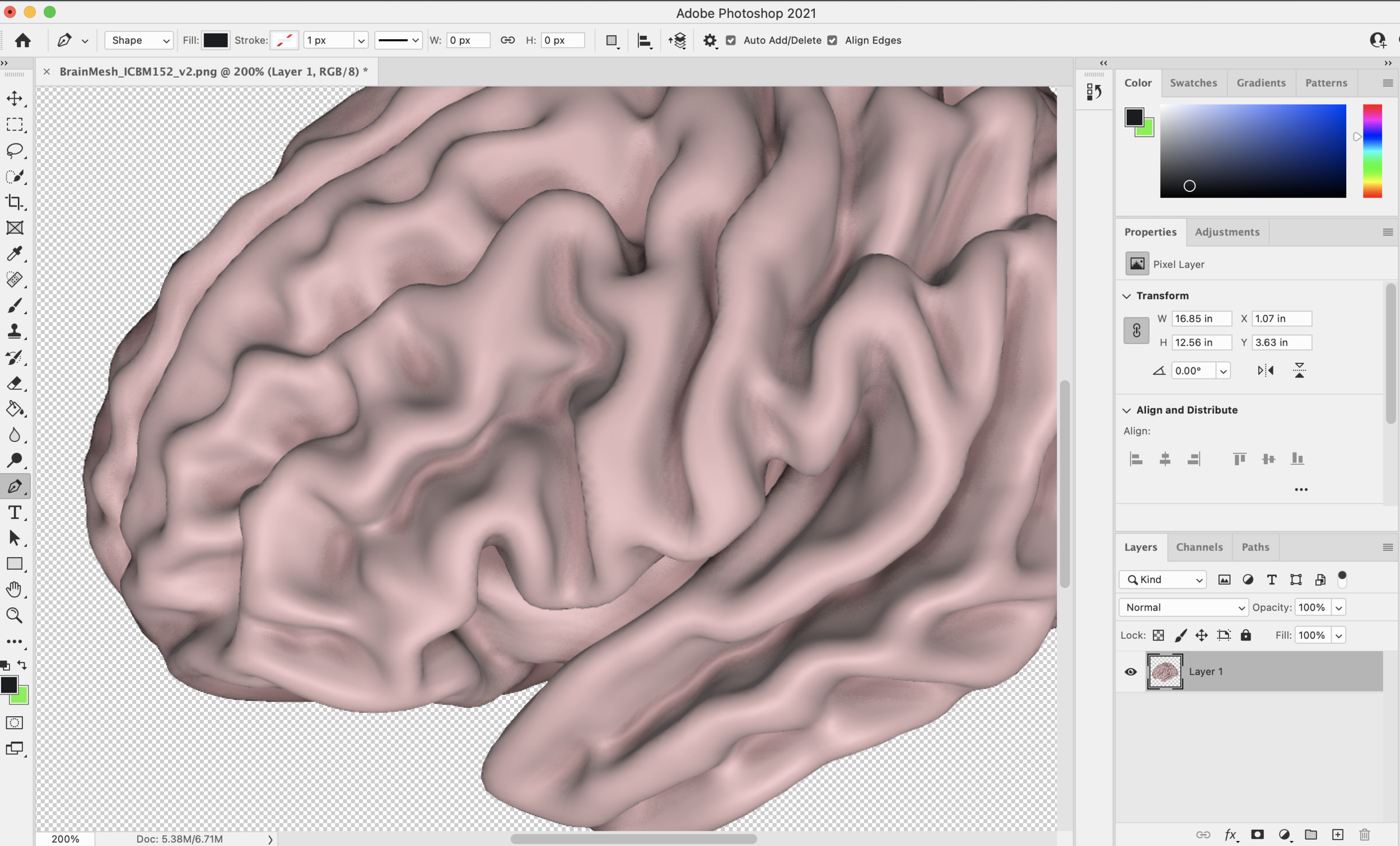Hide Layer 1 visibility eye
This screenshot has width=1400, height=846.
pos(1131,671)
